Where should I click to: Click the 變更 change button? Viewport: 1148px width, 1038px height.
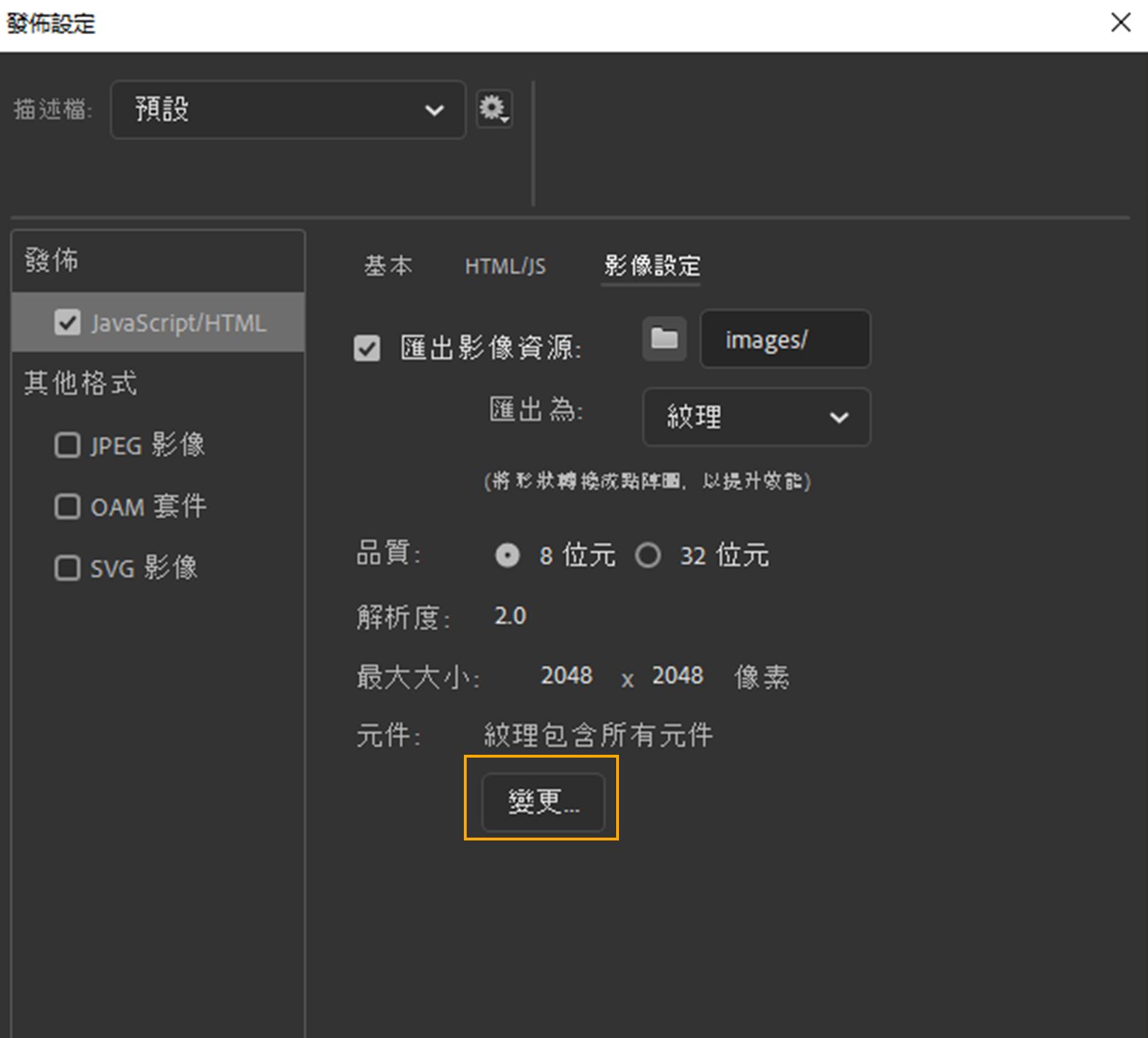542,801
